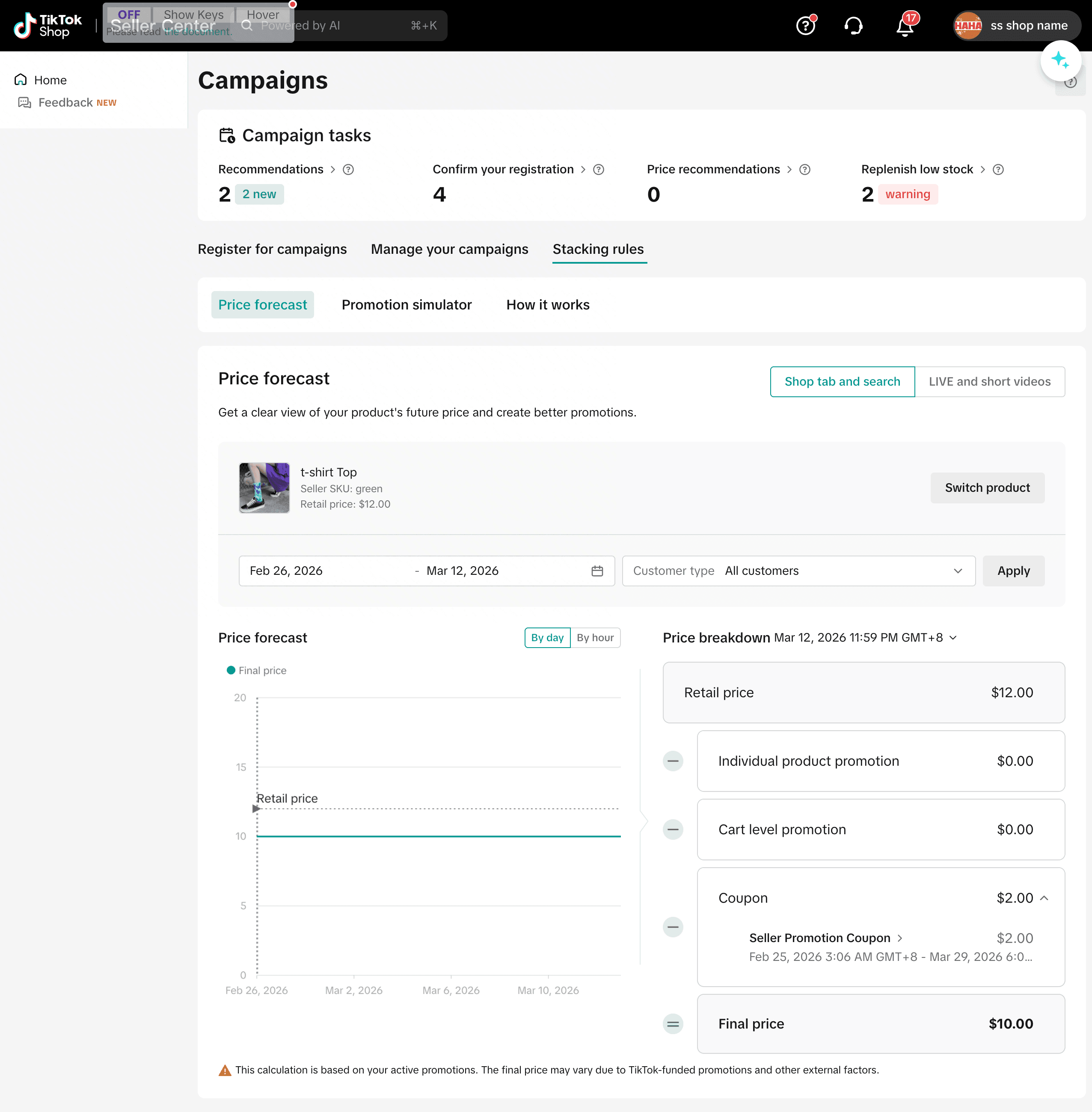Open calendar icon in date range field
The image size is (1092, 1112).
(597, 571)
